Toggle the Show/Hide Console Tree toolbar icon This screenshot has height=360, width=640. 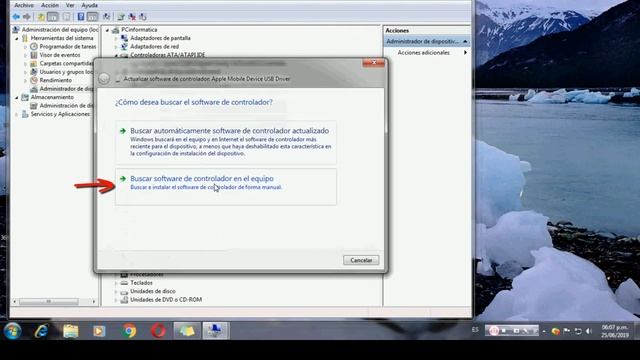click(52, 17)
